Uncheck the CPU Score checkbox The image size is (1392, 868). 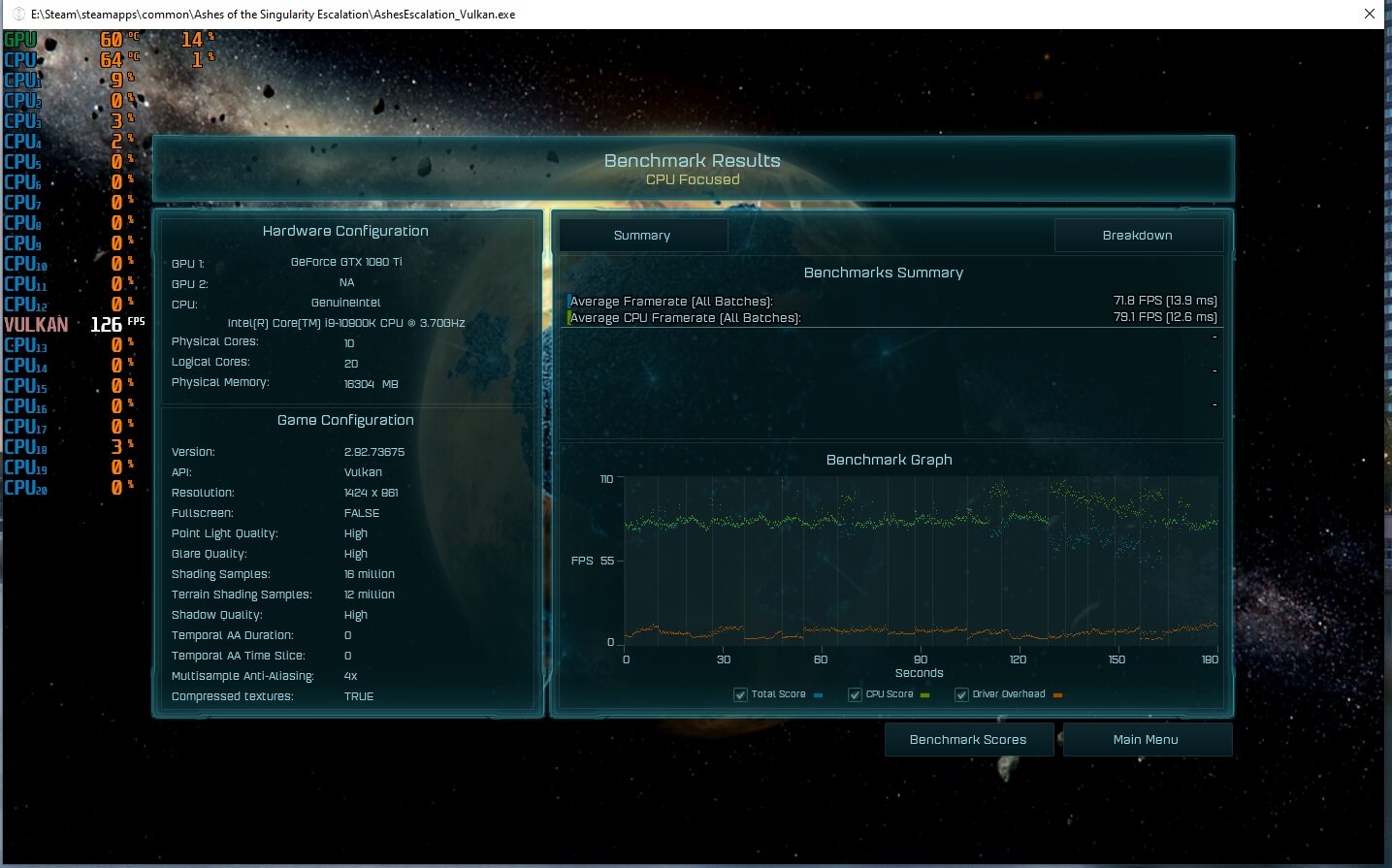pyautogui.click(x=856, y=694)
